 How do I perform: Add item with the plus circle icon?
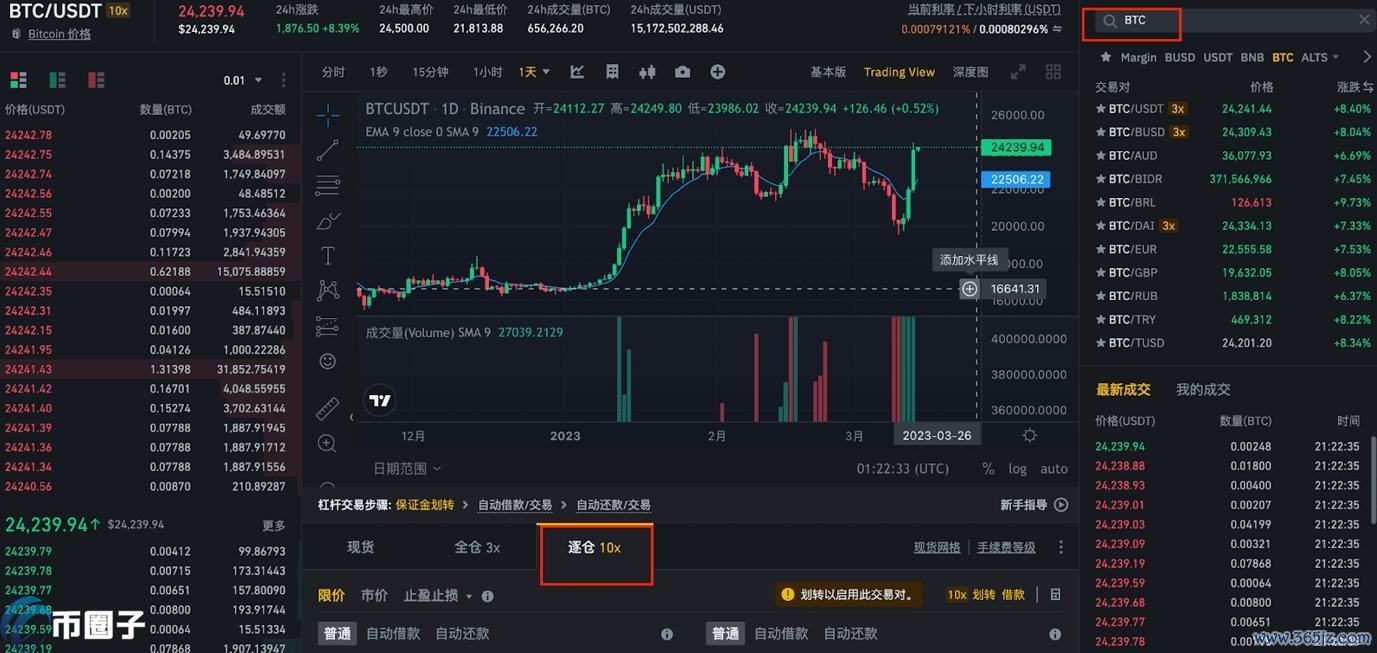[x=717, y=72]
